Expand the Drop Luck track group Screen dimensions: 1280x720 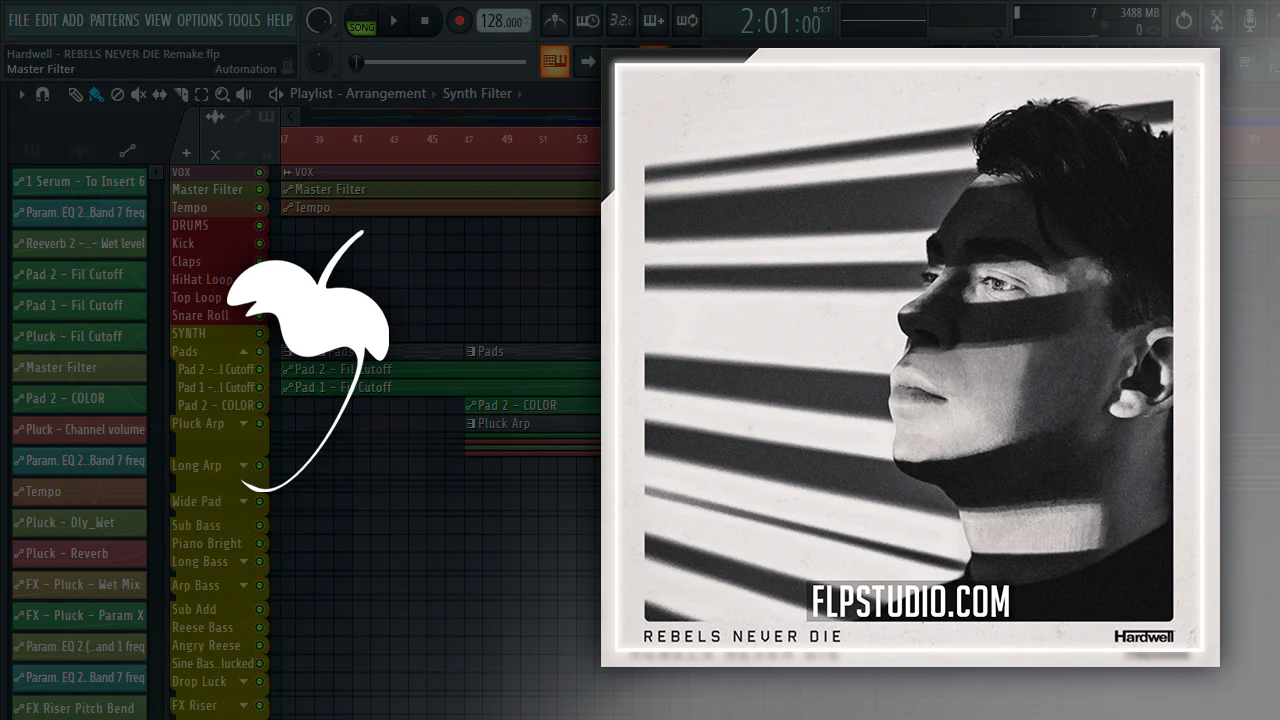click(x=243, y=682)
